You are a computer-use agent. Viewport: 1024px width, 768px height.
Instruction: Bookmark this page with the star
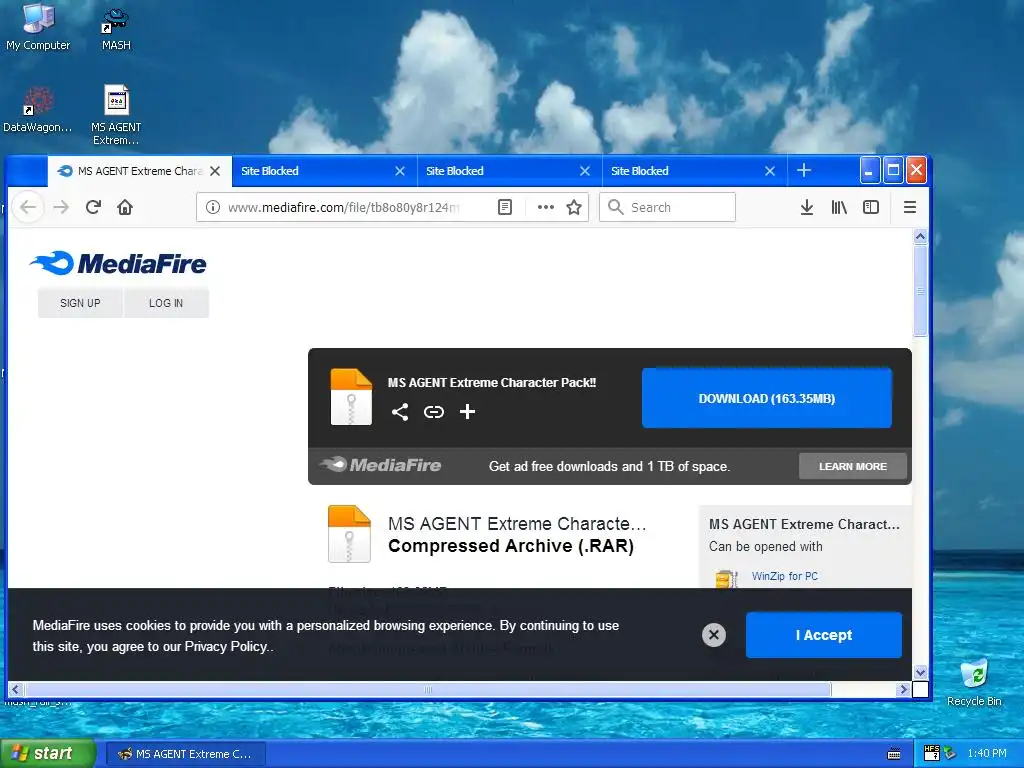coord(573,207)
